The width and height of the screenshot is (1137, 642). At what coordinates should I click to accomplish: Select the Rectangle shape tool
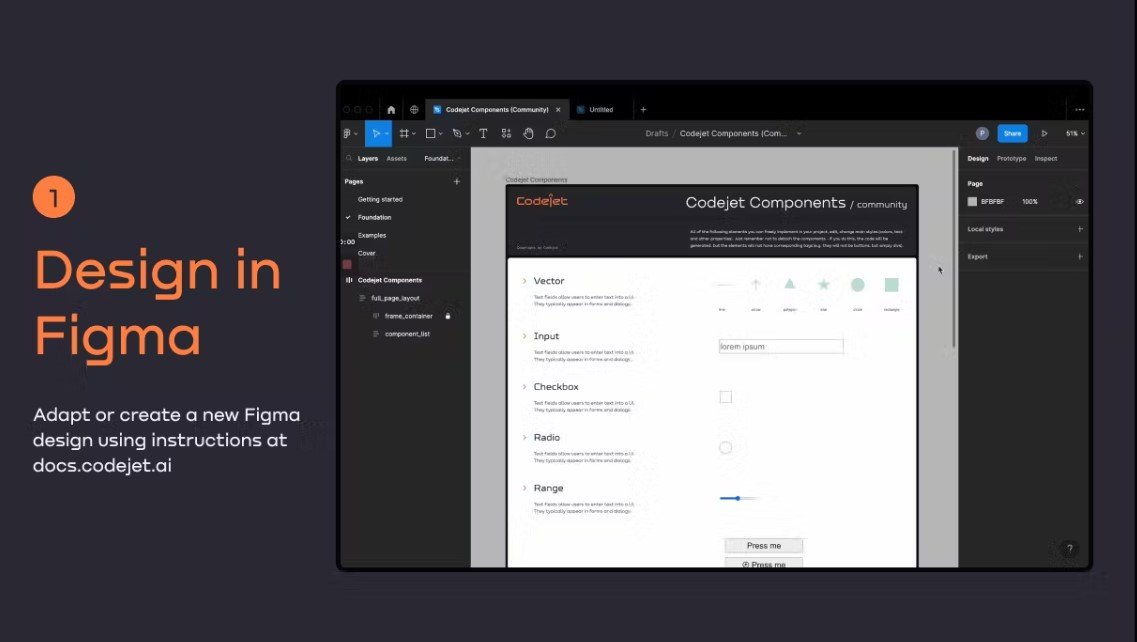click(430, 133)
